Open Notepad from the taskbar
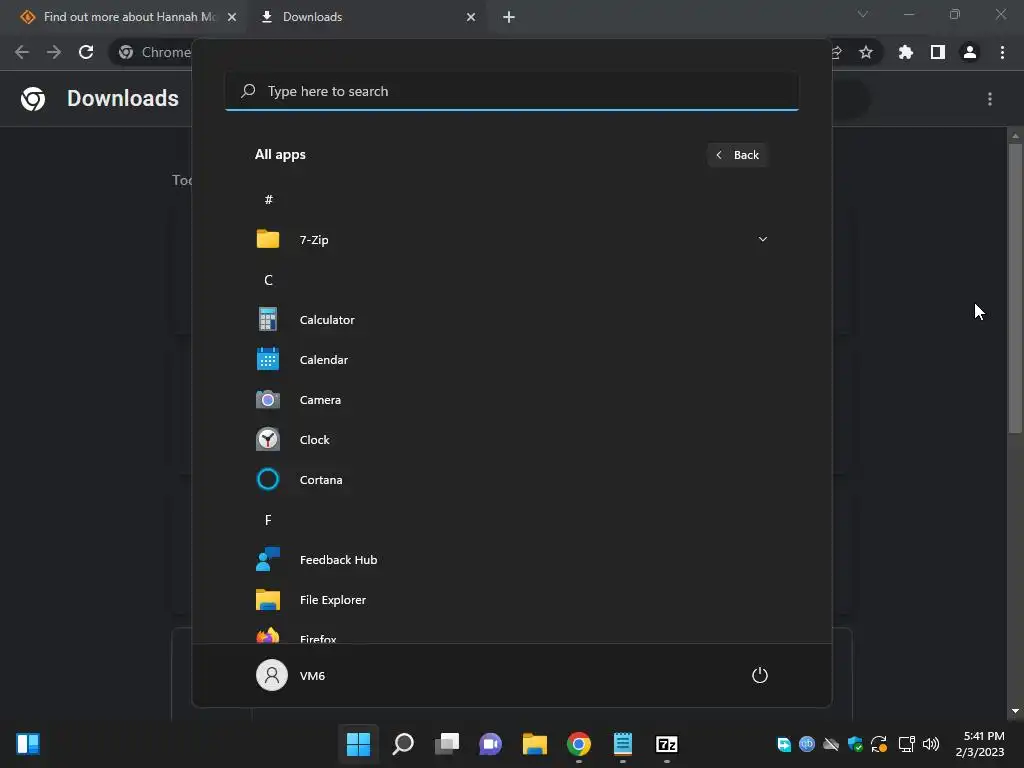Viewport: 1024px width, 768px height. coord(622,744)
